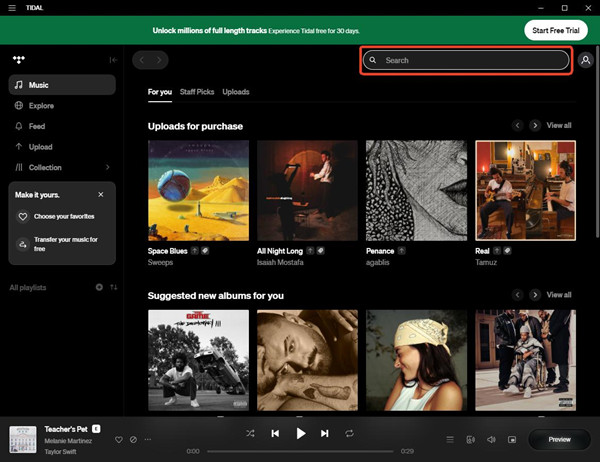Go forward with the navigation arrow

pyautogui.click(x=159, y=60)
